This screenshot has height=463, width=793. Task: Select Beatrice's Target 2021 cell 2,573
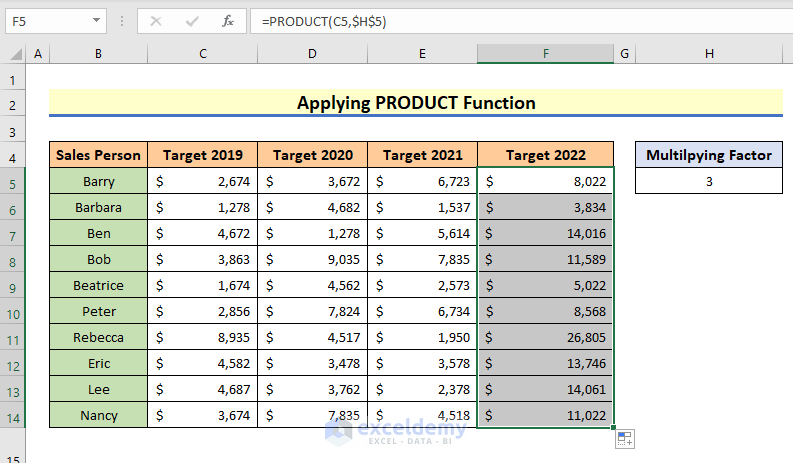[x=422, y=285]
